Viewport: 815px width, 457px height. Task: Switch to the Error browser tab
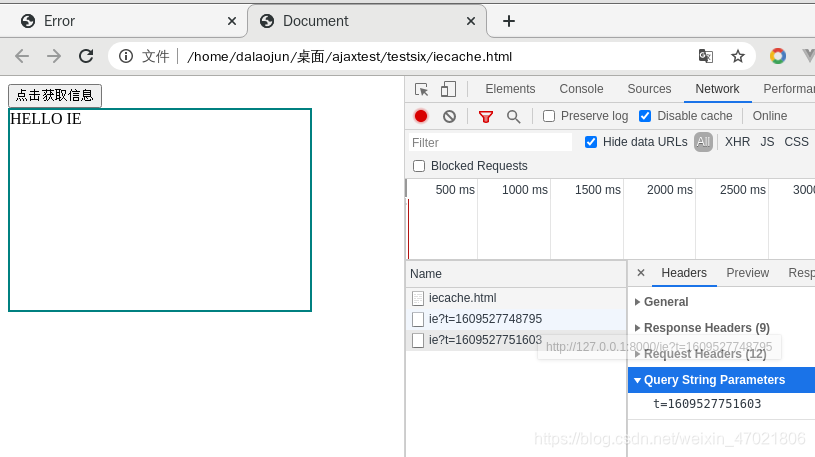[123, 21]
